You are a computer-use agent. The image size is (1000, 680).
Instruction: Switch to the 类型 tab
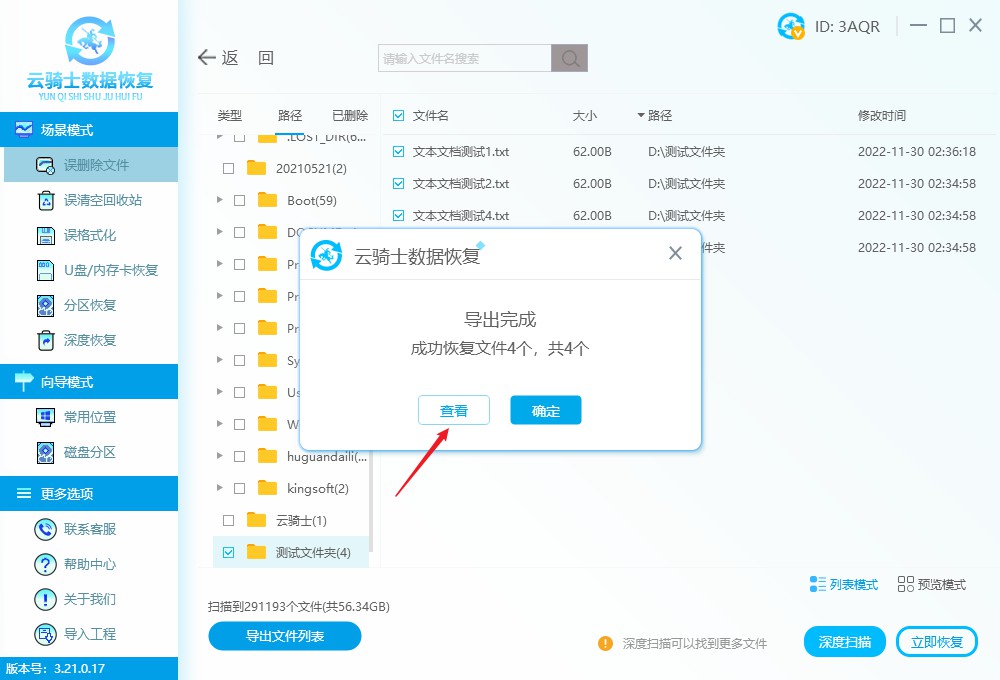click(x=229, y=115)
